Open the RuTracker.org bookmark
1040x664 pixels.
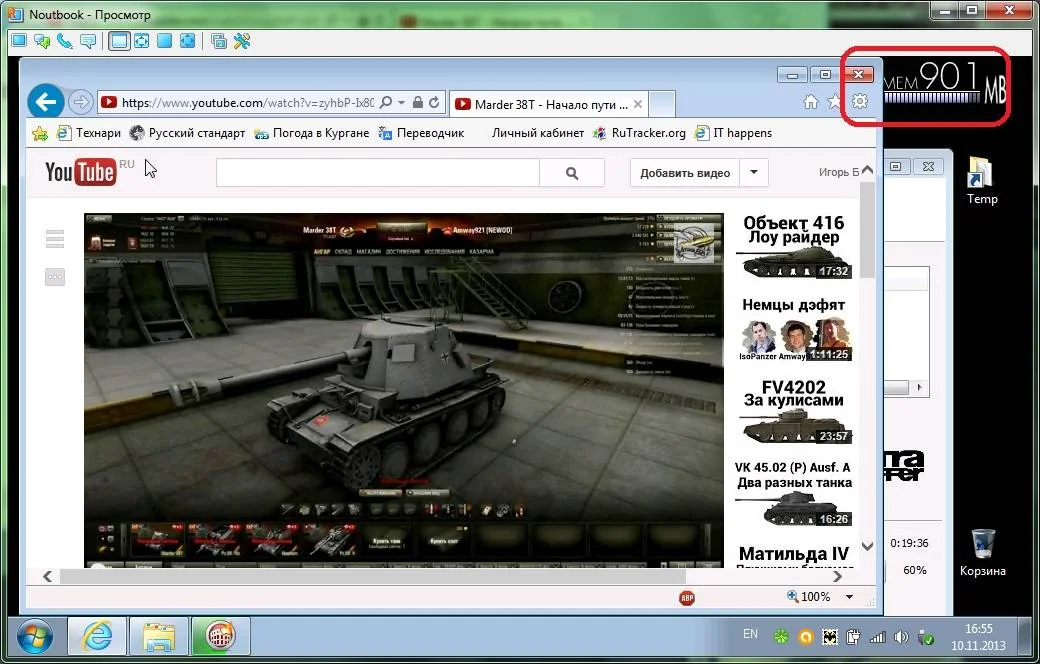click(x=640, y=133)
